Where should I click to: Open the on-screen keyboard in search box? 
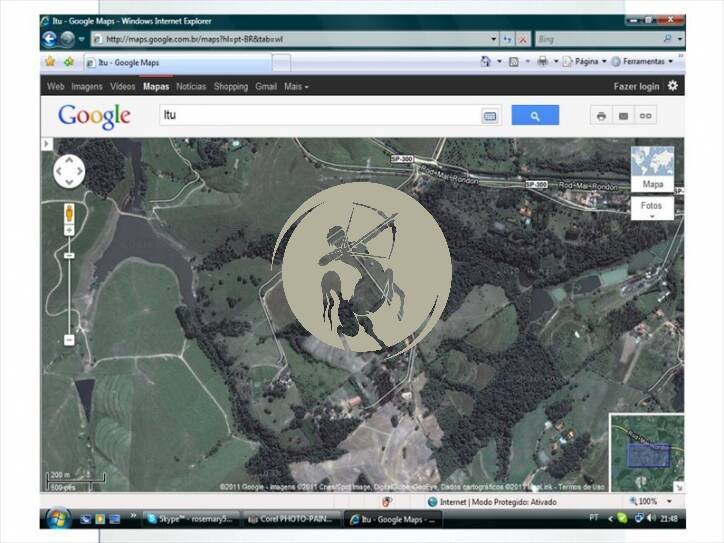(x=490, y=116)
